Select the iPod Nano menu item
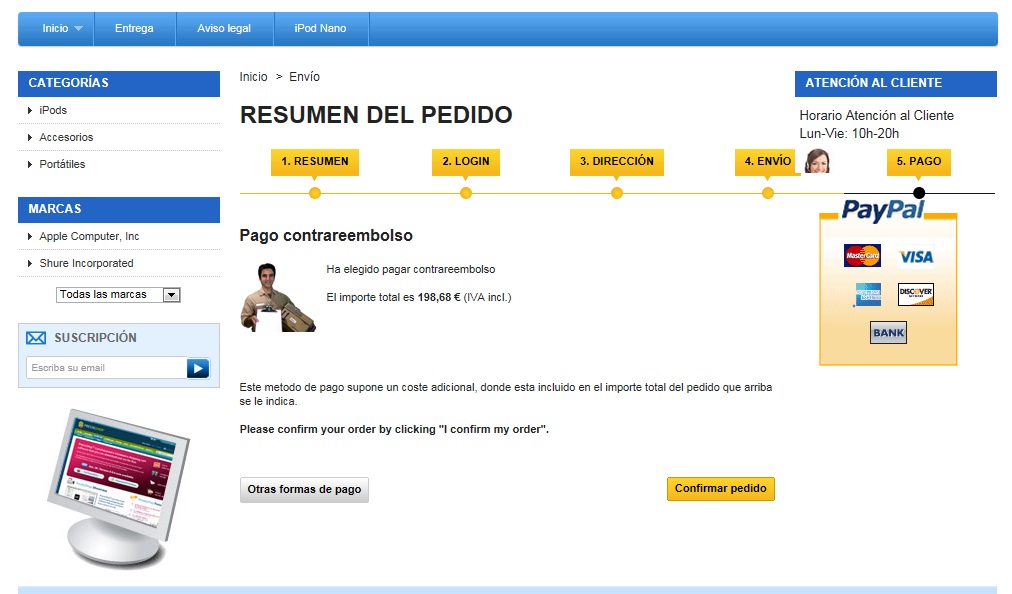Screen dimensions: 1012x594 coord(320,28)
